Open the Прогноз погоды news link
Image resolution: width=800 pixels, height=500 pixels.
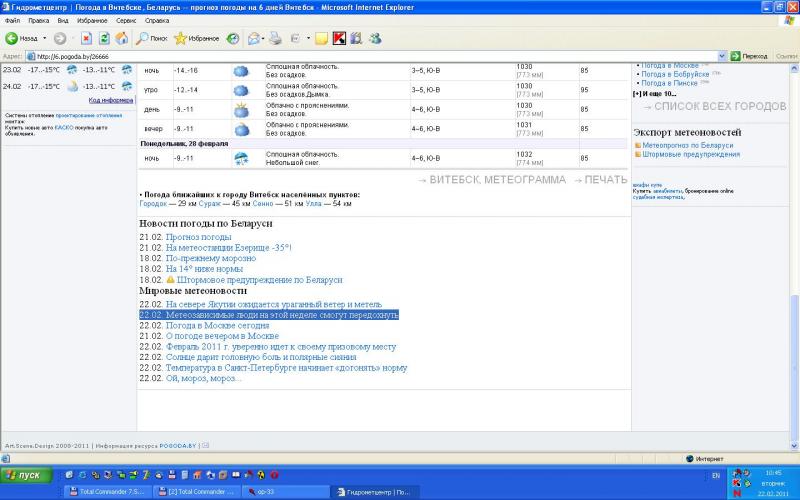tap(198, 237)
